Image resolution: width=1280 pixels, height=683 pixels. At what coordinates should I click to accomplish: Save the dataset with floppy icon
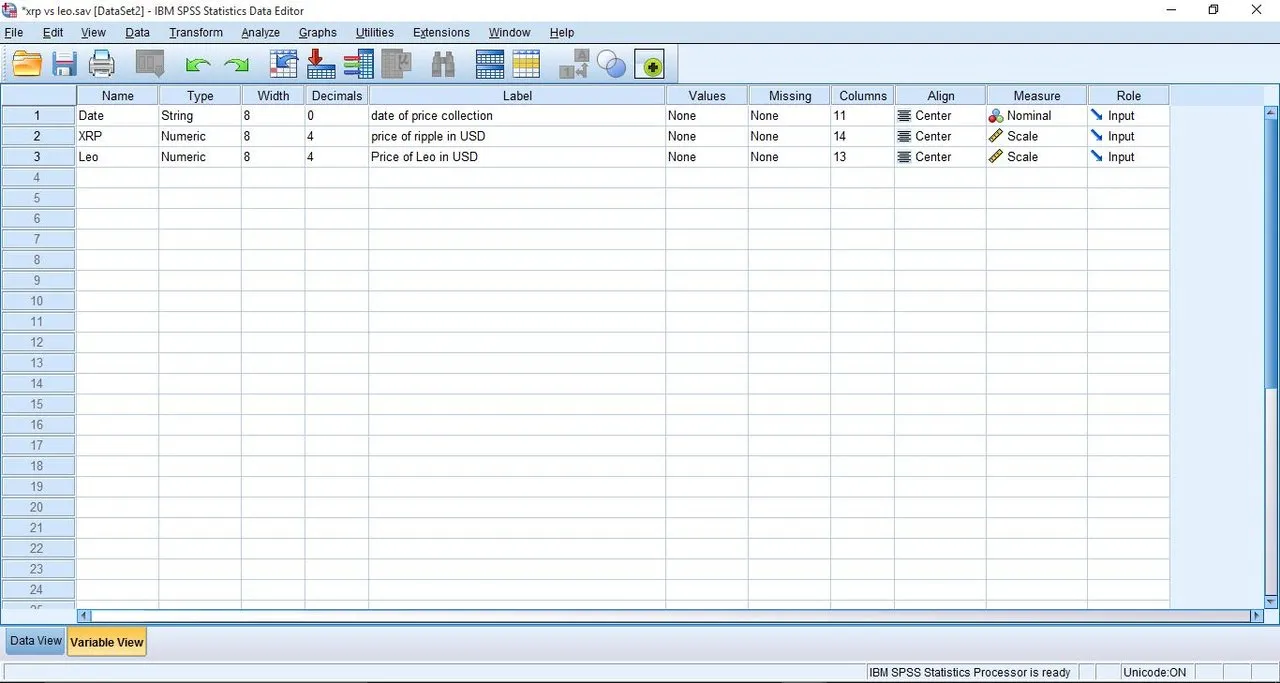click(x=65, y=65)
